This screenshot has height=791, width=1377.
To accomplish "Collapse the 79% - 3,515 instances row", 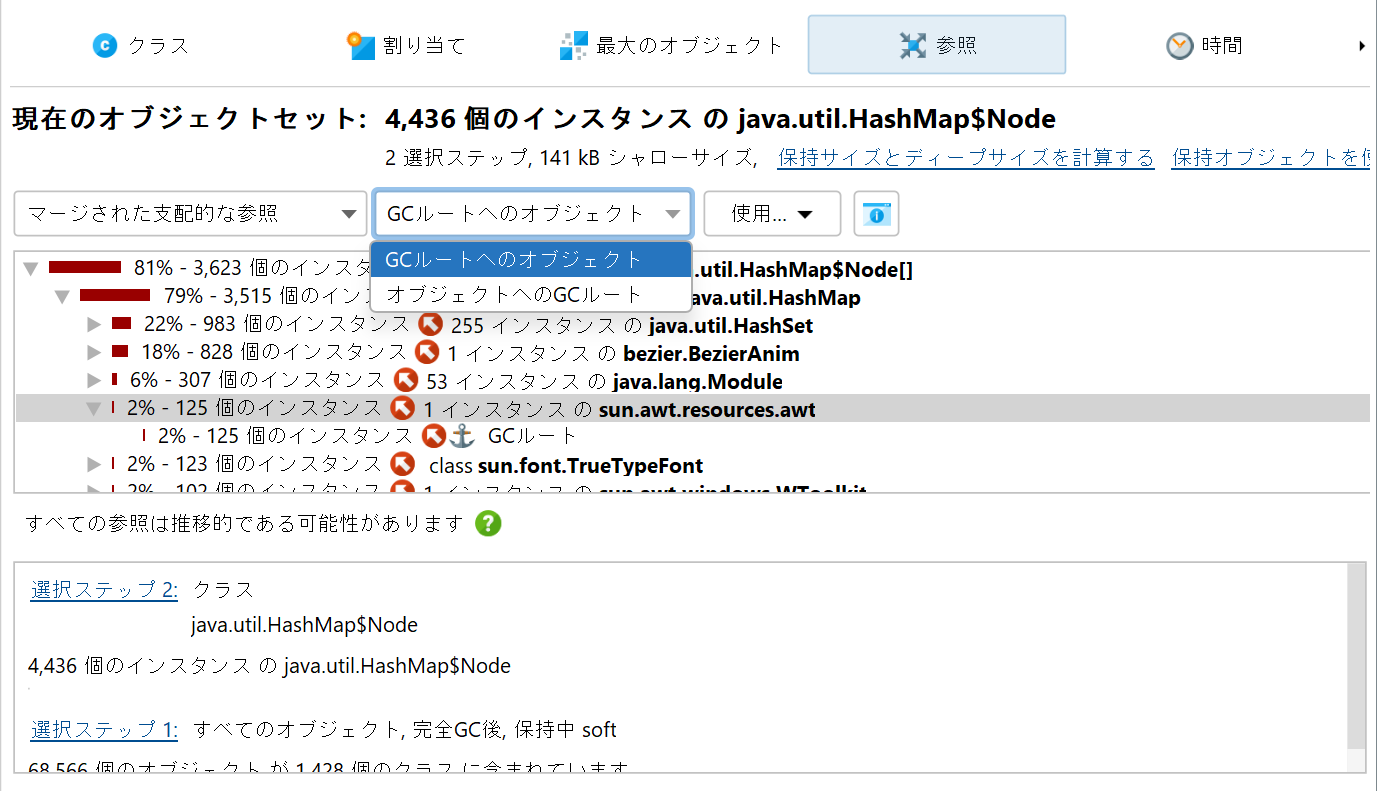I will (62, 297).
